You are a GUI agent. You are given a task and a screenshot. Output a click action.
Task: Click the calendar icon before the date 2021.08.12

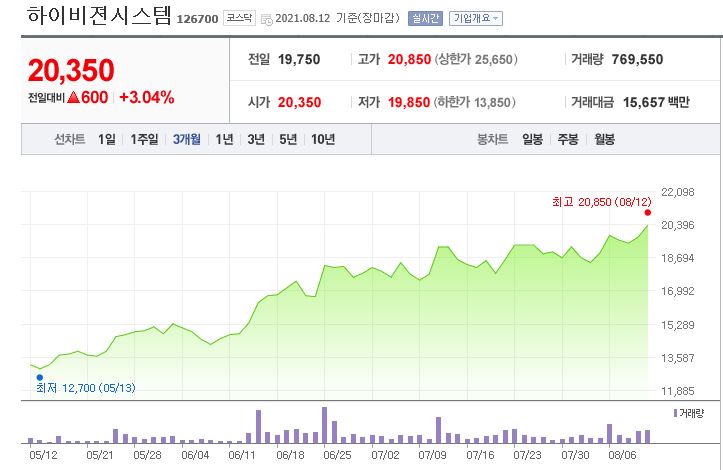click(267, 19)
